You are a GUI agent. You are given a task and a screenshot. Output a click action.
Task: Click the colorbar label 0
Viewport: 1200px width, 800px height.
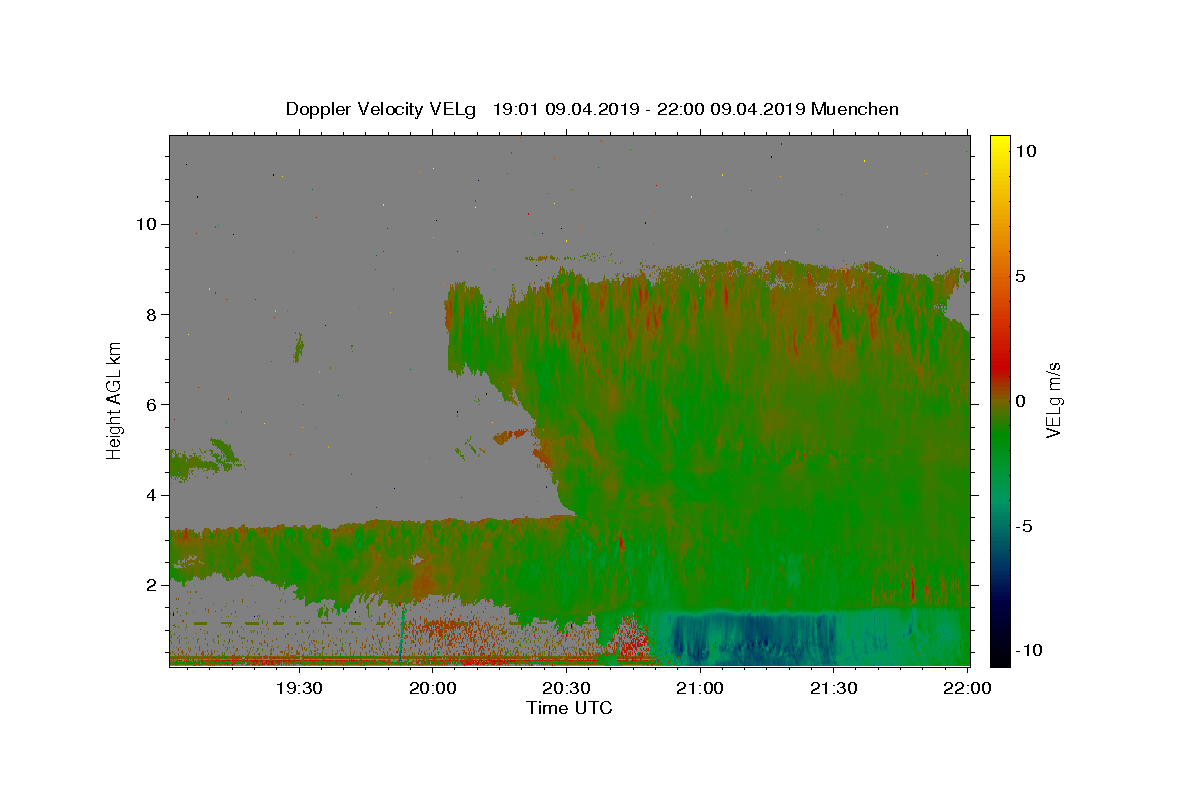(1020, 401)
